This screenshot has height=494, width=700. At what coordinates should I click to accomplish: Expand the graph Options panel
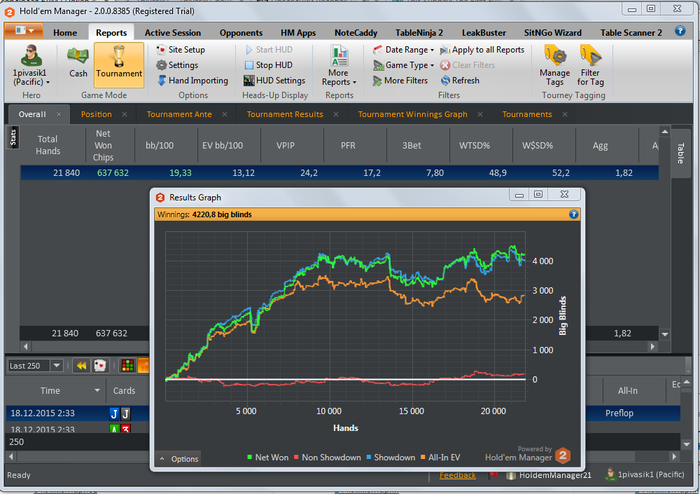[179, 459]
